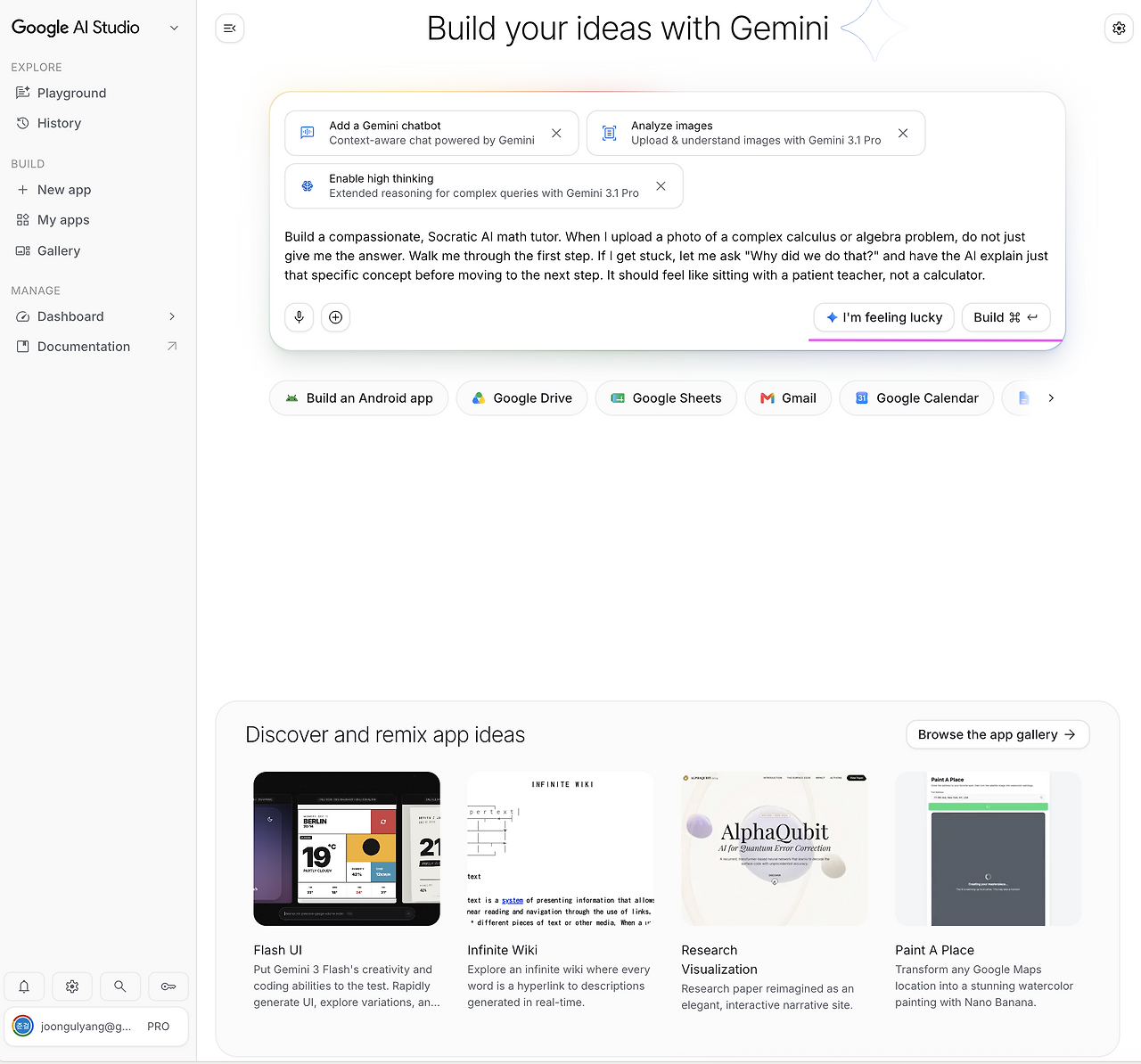
Task: Open settings gear in the sidebar footer
Action: point(72,986)
